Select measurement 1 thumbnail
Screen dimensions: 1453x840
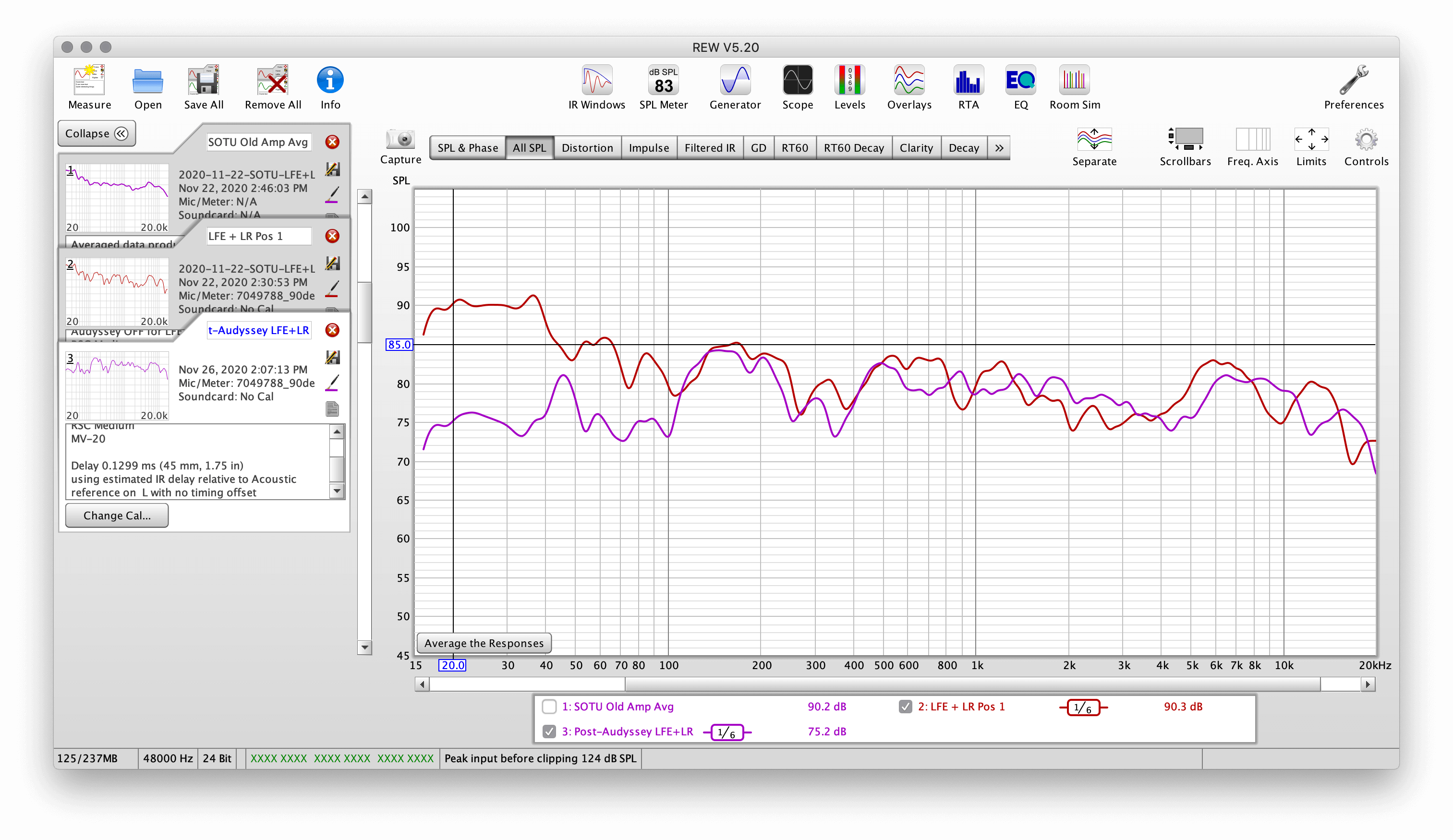pos(117,198)
